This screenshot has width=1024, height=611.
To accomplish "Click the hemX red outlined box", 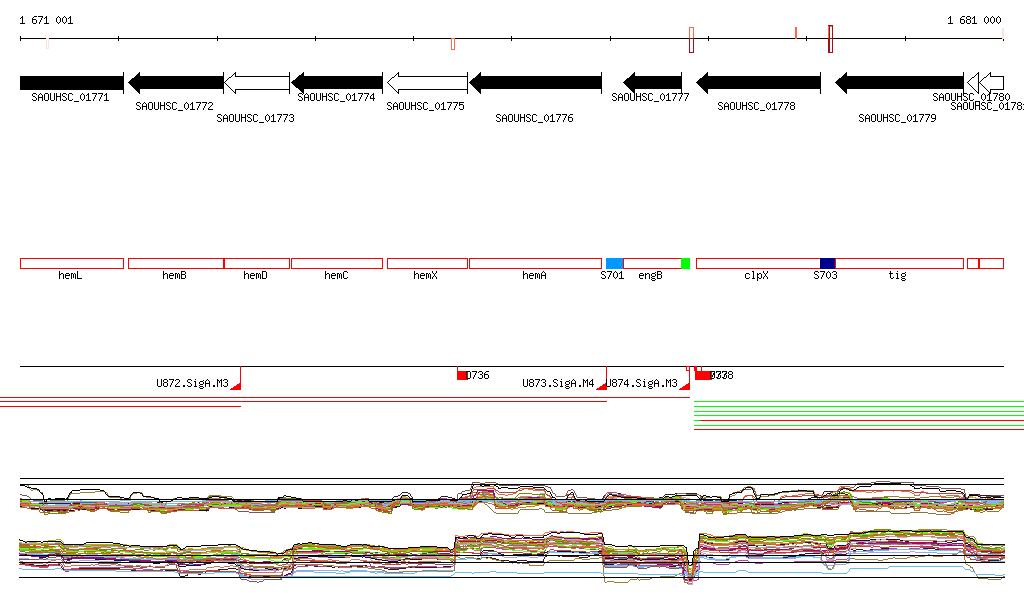I will tap(427, 264).
